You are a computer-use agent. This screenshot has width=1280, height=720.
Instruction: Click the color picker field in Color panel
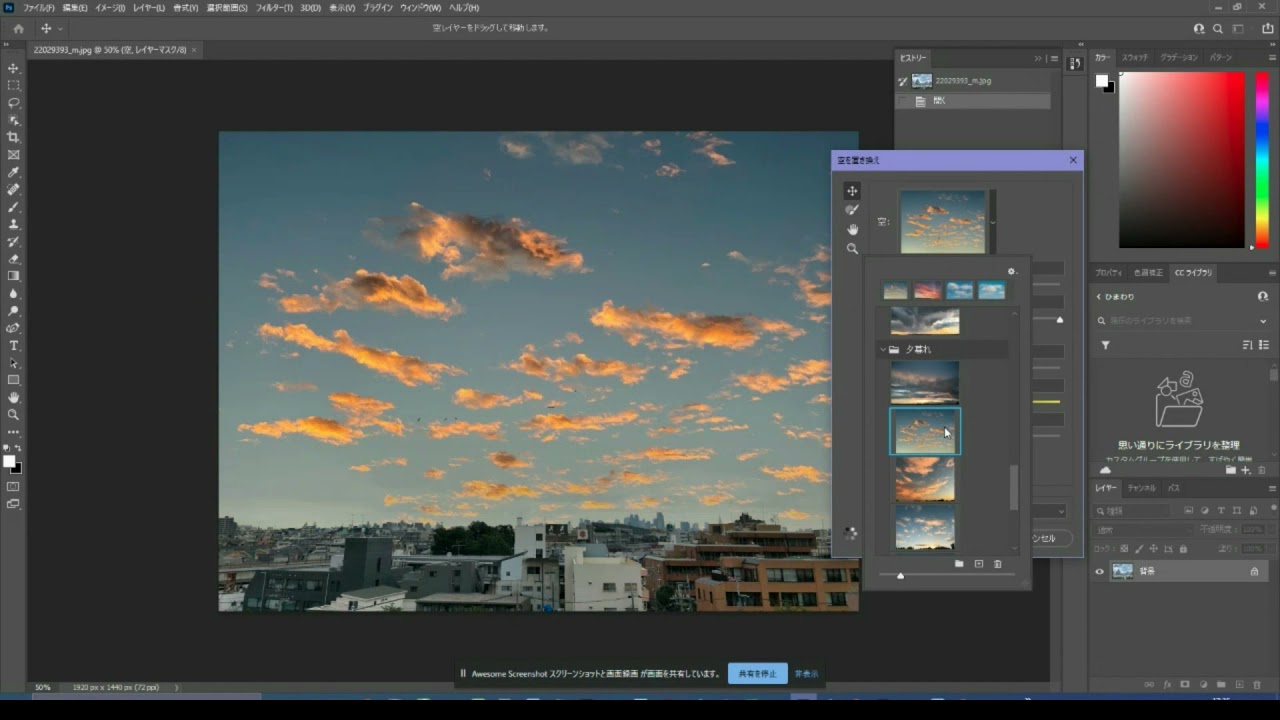[x=1183, y=160]
